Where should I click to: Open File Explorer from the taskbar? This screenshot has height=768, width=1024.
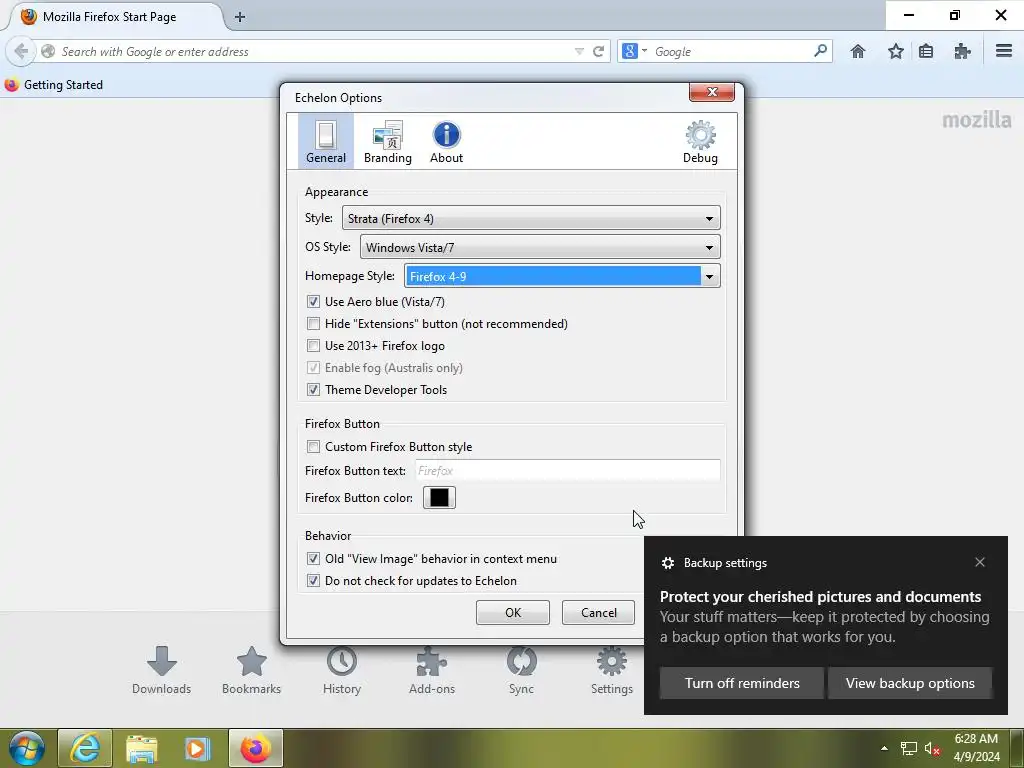point(142,748)
